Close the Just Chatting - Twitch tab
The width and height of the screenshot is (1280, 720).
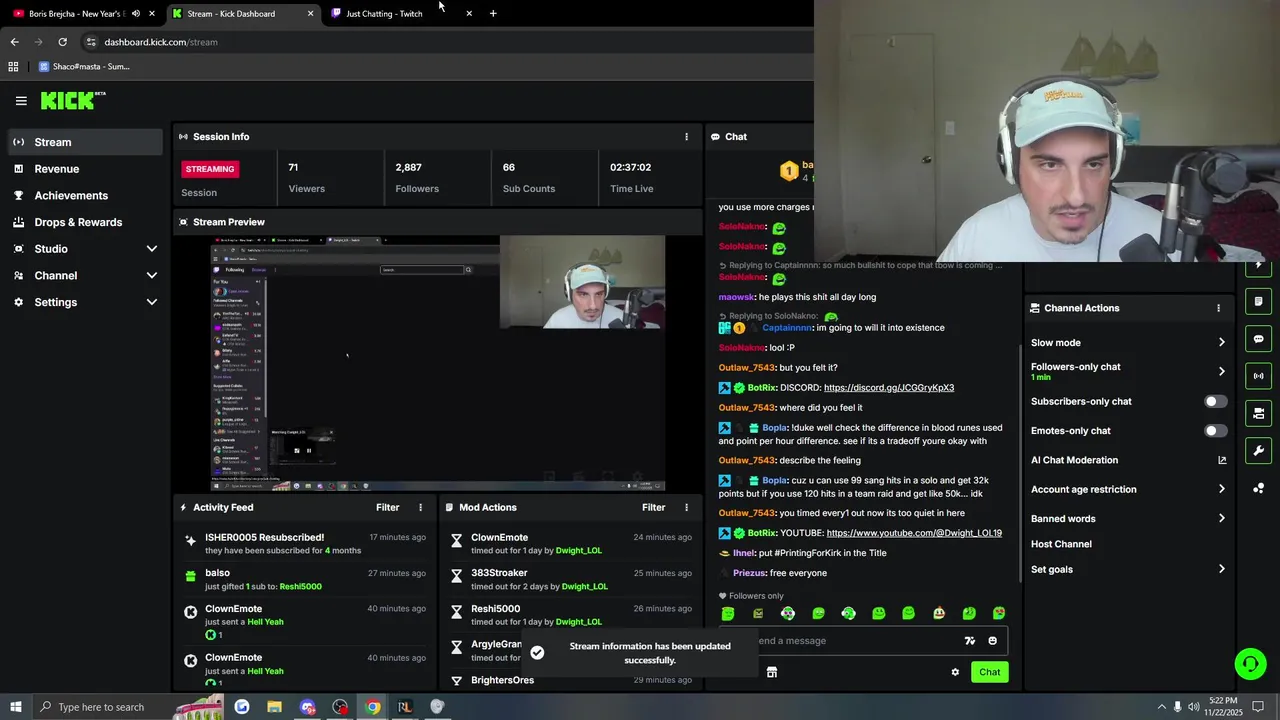[x=469, y=13]
